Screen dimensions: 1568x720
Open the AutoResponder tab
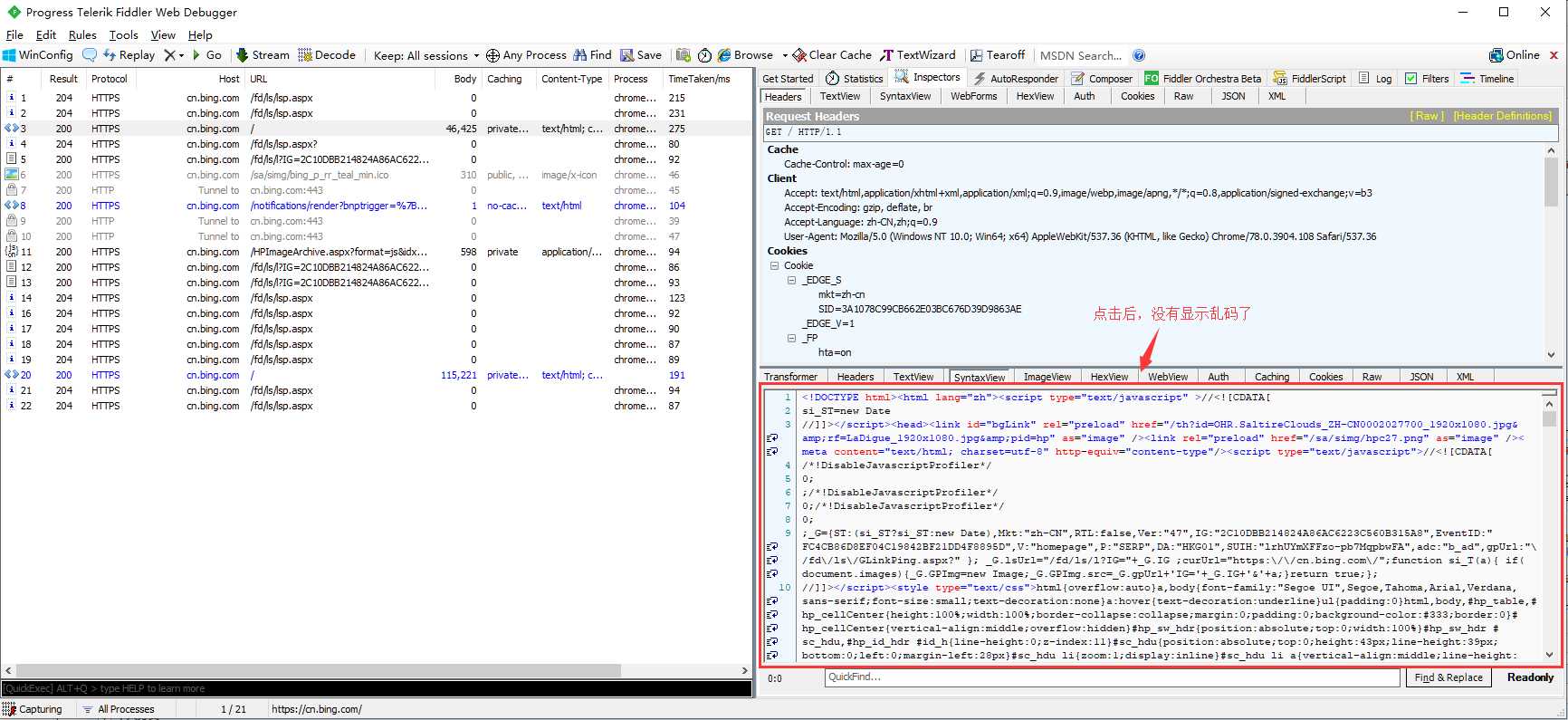pos(1016,79)
